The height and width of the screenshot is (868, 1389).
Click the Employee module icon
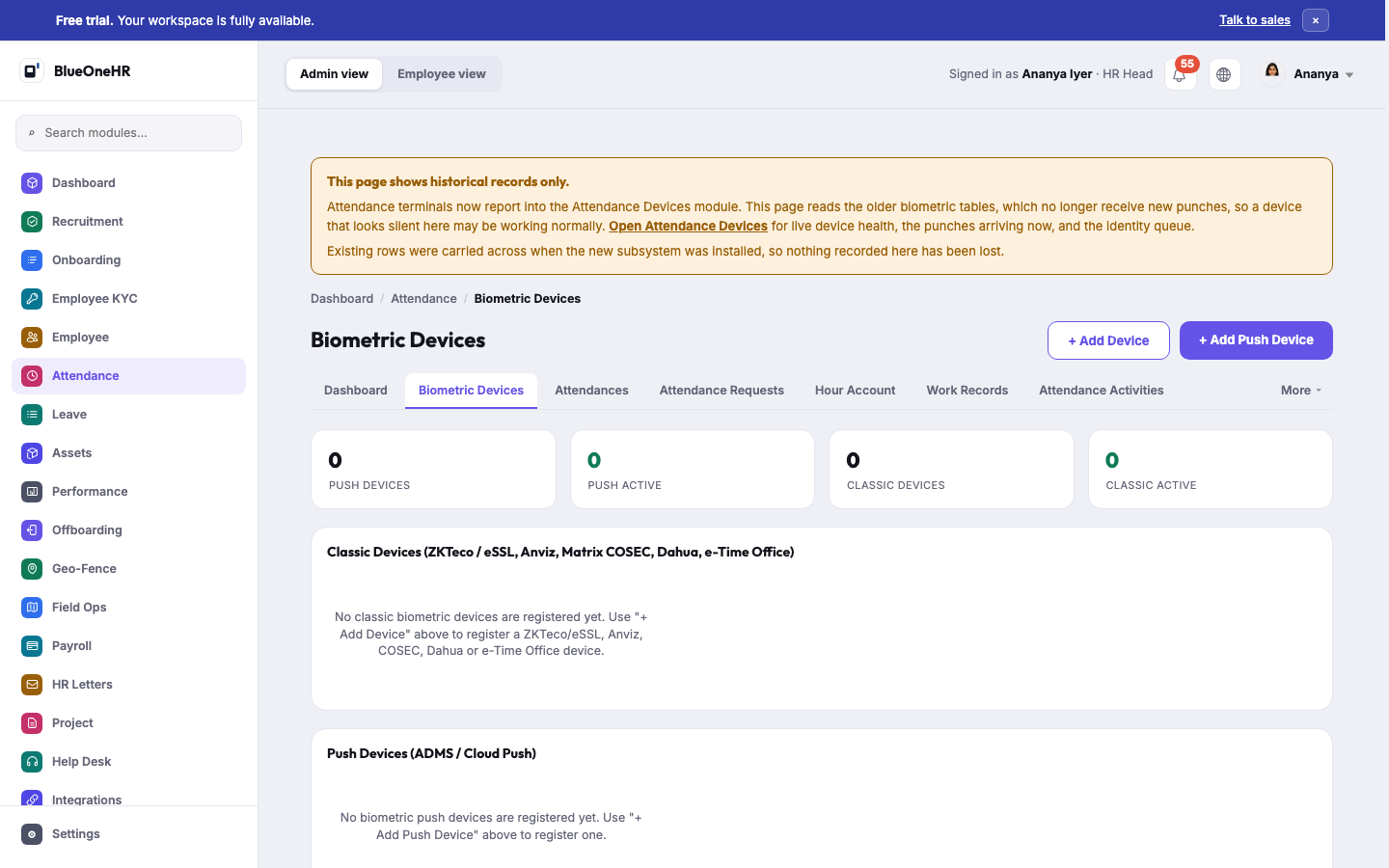click(32, 337)
